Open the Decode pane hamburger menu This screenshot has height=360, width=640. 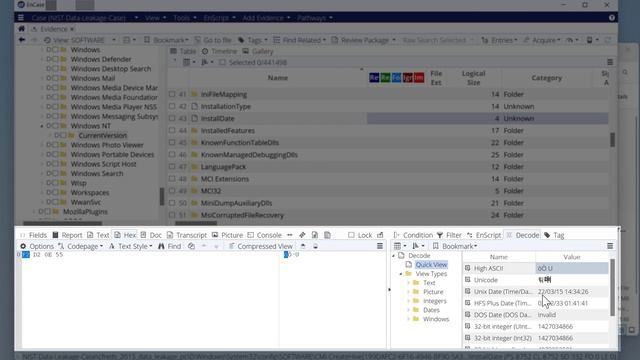(x=610, y=246)
